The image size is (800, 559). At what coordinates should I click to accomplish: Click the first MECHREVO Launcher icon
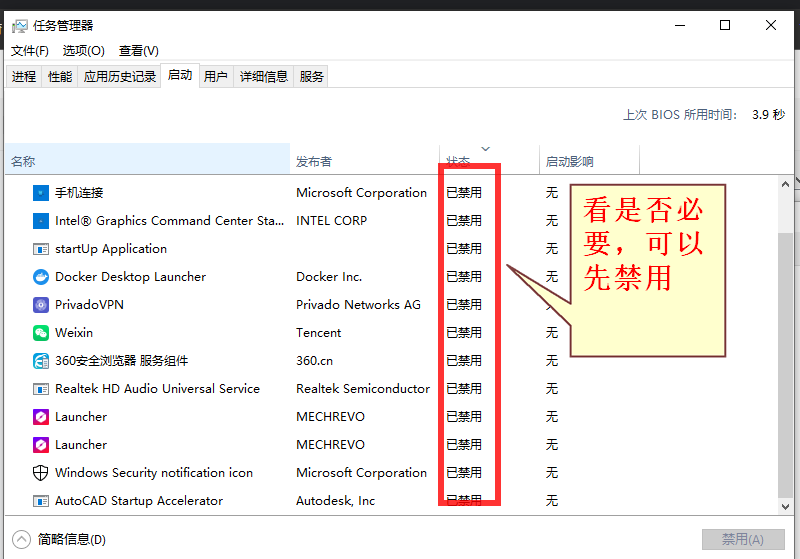point(41,417)
